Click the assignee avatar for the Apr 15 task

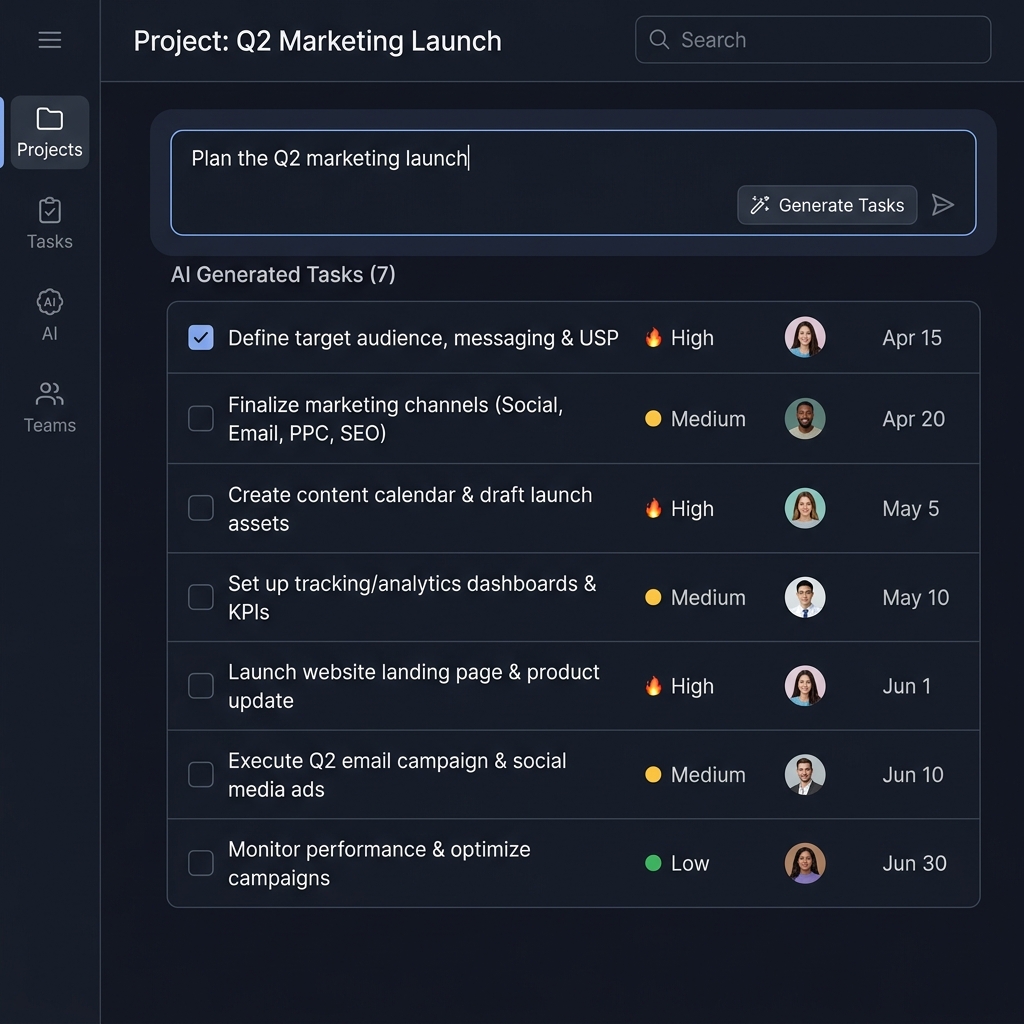(805, 337)
